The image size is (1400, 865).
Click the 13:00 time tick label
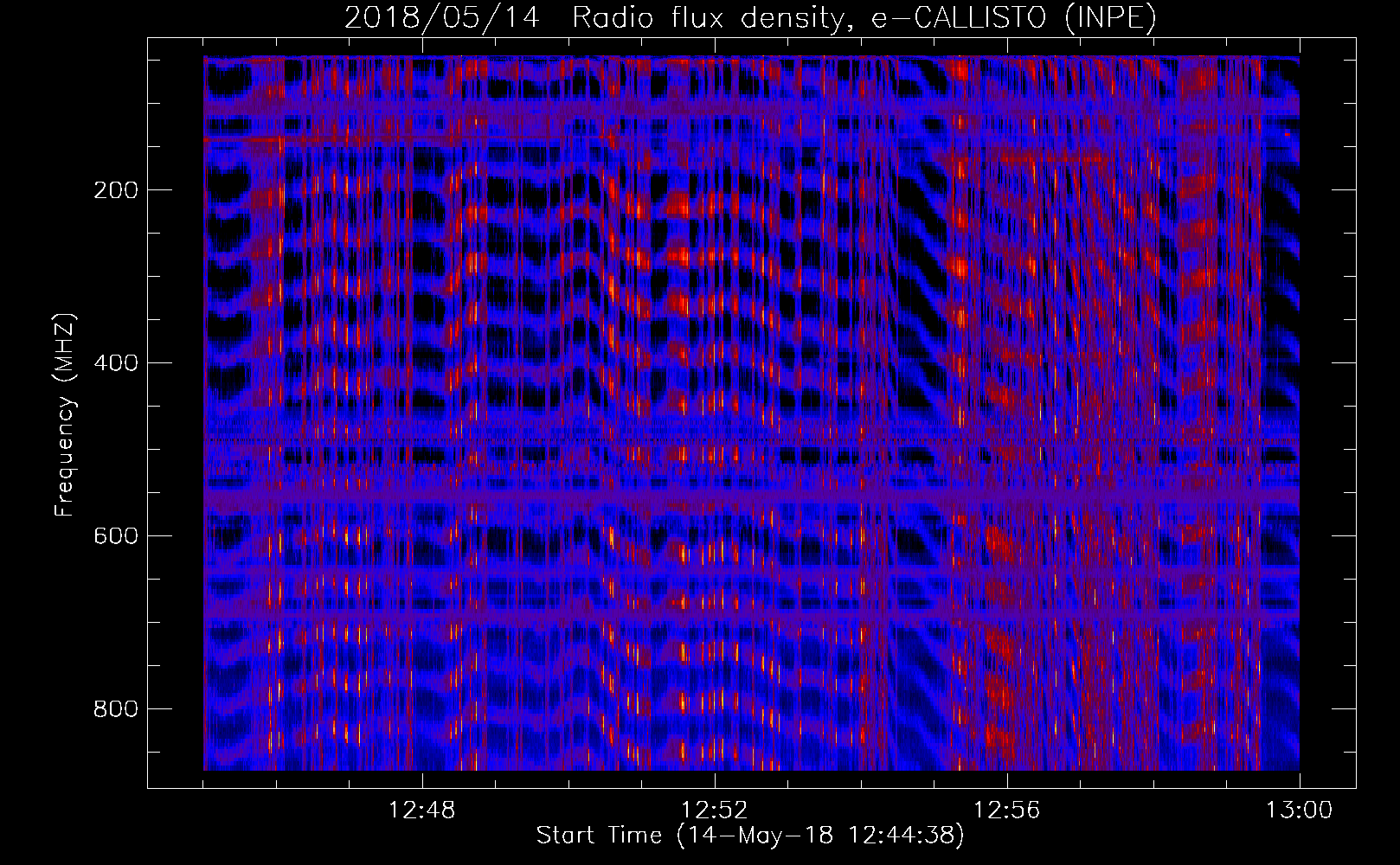(1300, 811)
